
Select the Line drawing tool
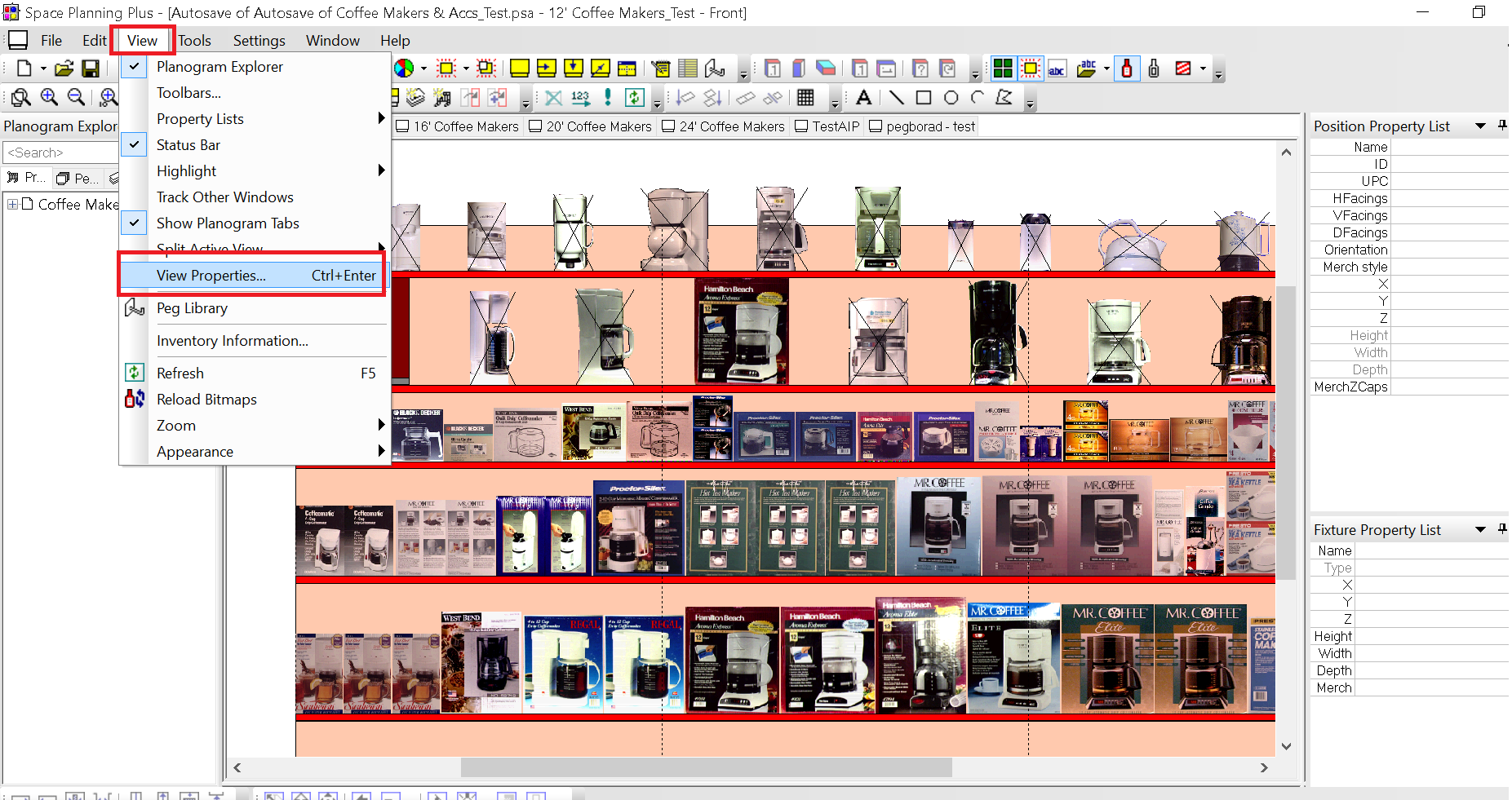coord(896,98)
